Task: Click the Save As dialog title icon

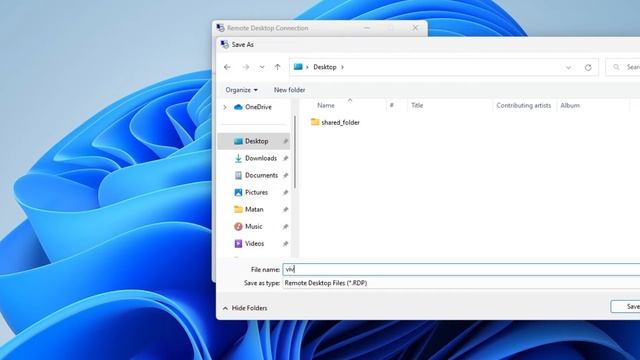Action: 225,44
